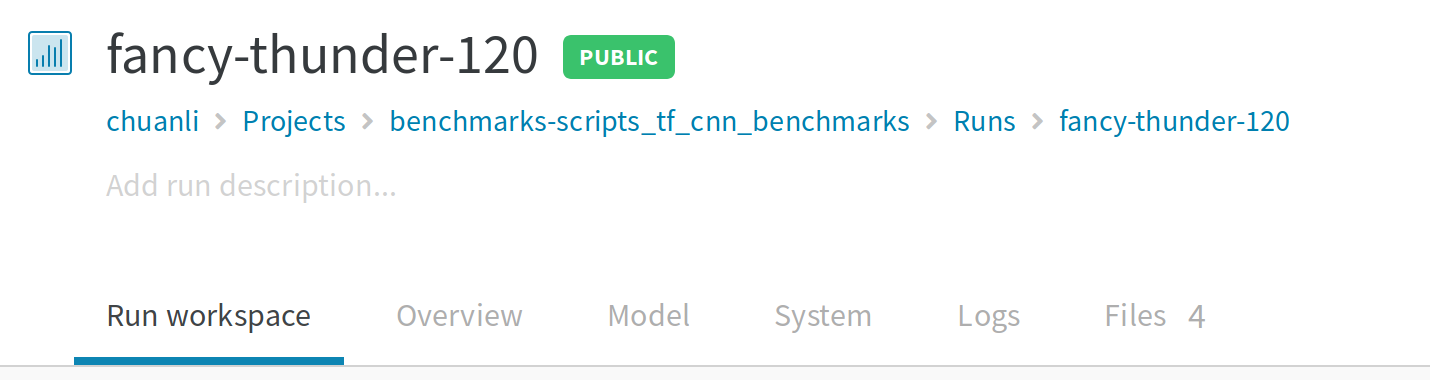Click the green PUBLIC privacy badge
Viewport: 1430px width, 380px height.
[x=619, y=57]
